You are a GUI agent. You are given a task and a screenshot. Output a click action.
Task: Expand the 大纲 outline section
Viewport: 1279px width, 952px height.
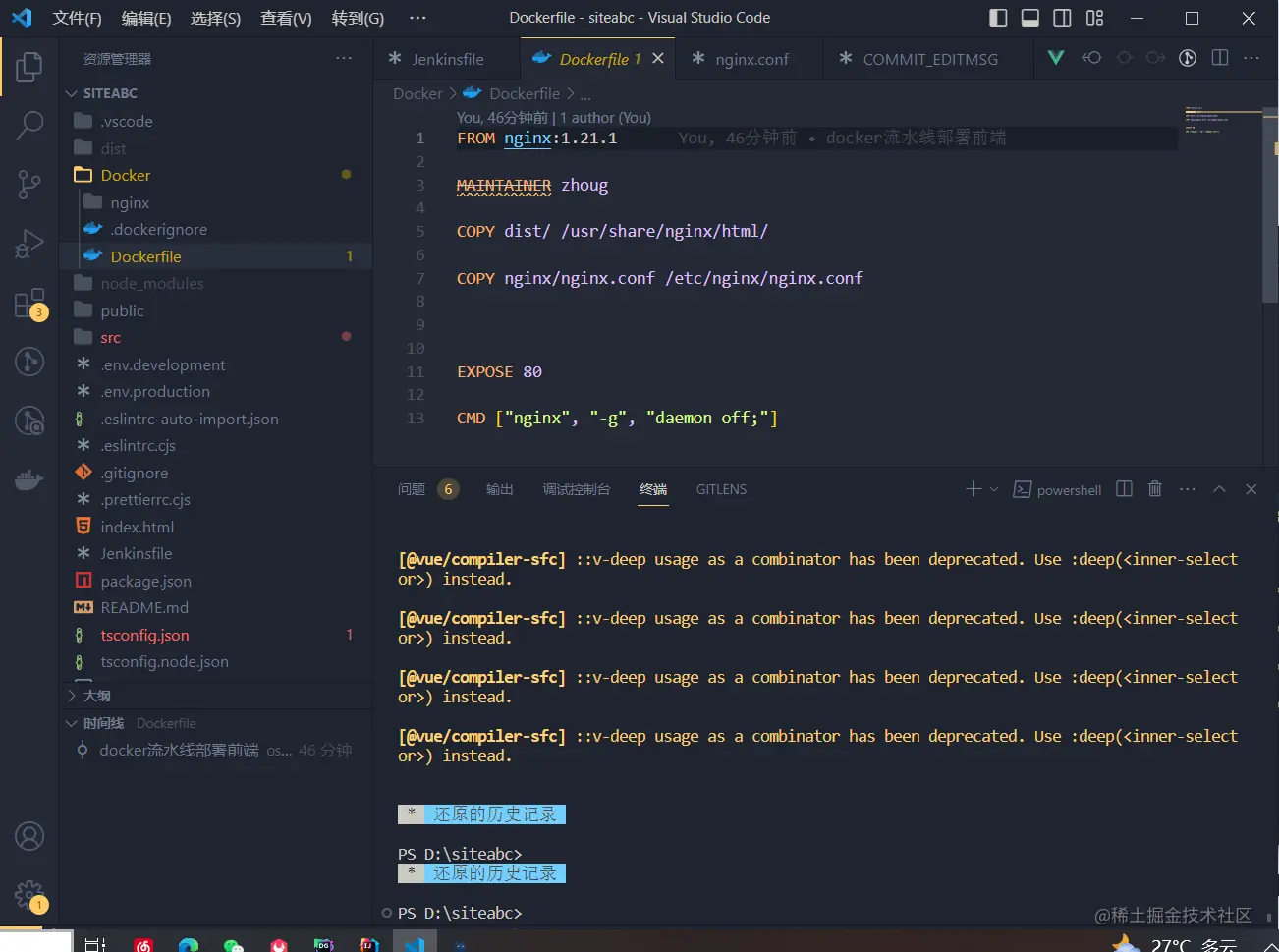216,696
